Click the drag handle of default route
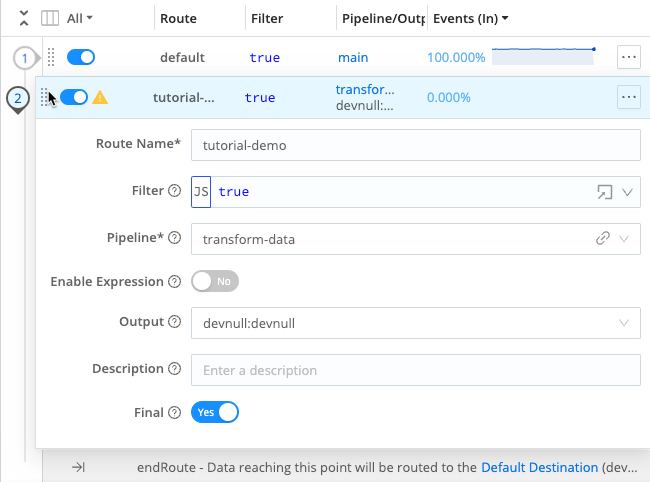Image resolution: width=650 pixels, height=482 pixels. (51, 58)
